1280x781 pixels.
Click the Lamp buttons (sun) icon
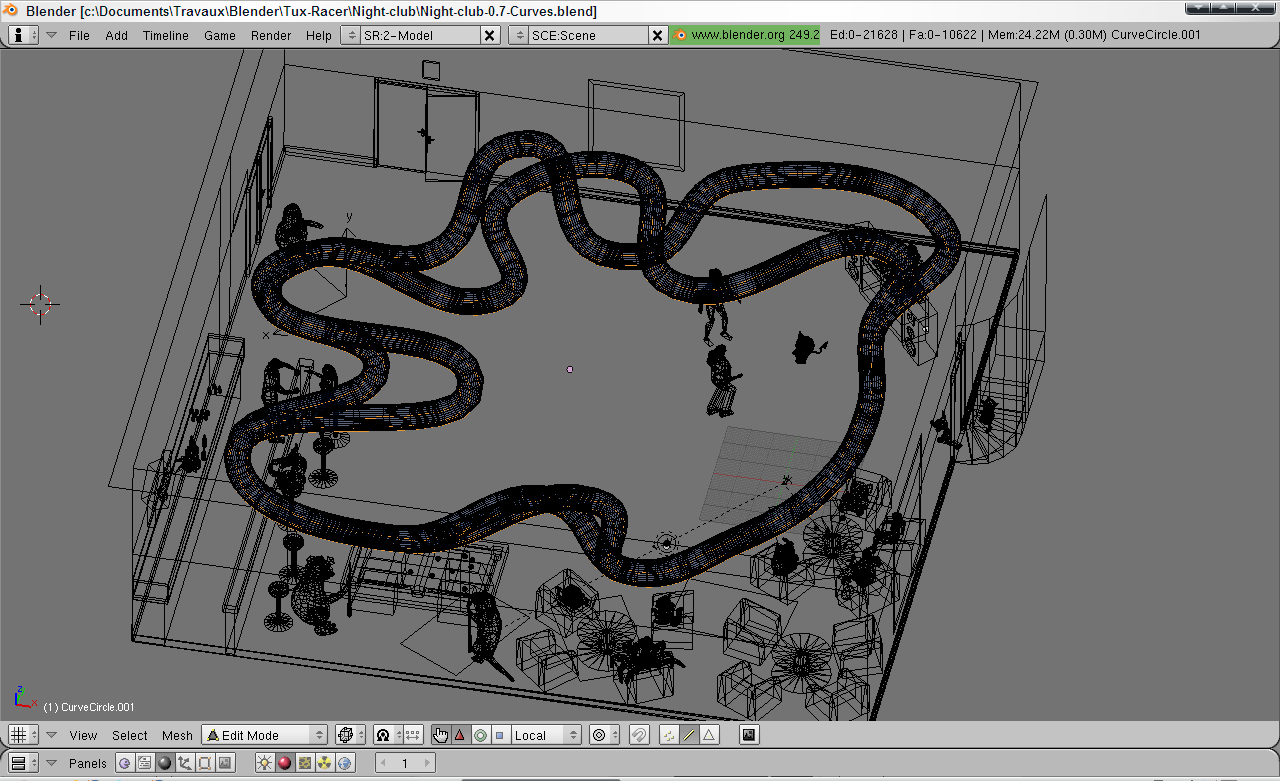tap(264, 763)
